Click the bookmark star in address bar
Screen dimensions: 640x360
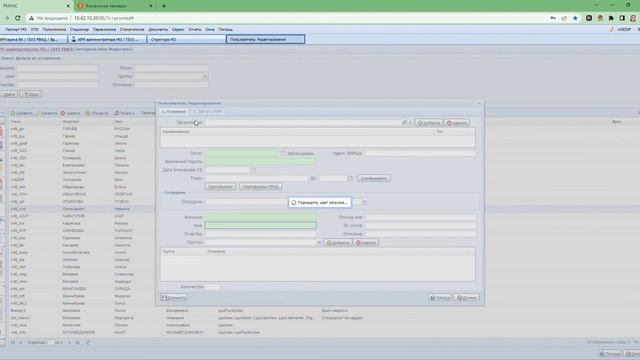point(575,18)
